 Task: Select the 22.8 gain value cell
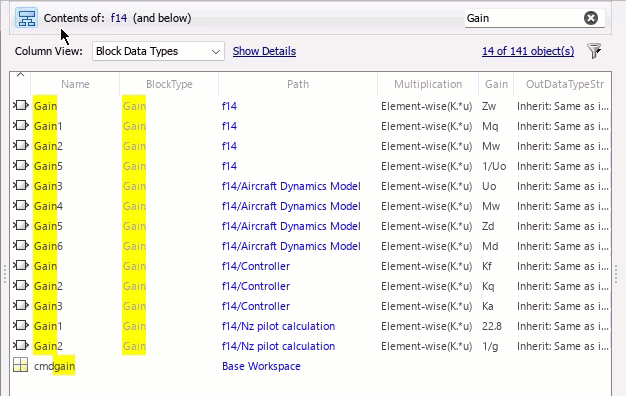(492, 326)
